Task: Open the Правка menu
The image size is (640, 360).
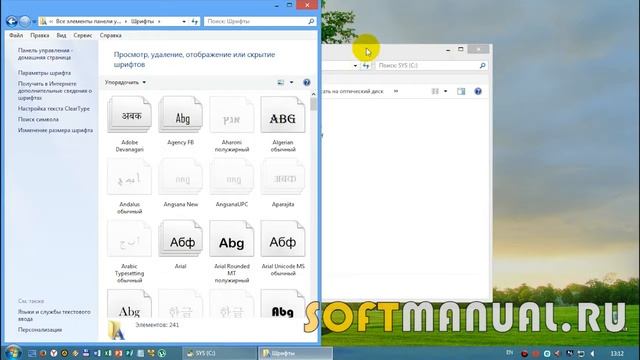Action: tap(40, 36)
